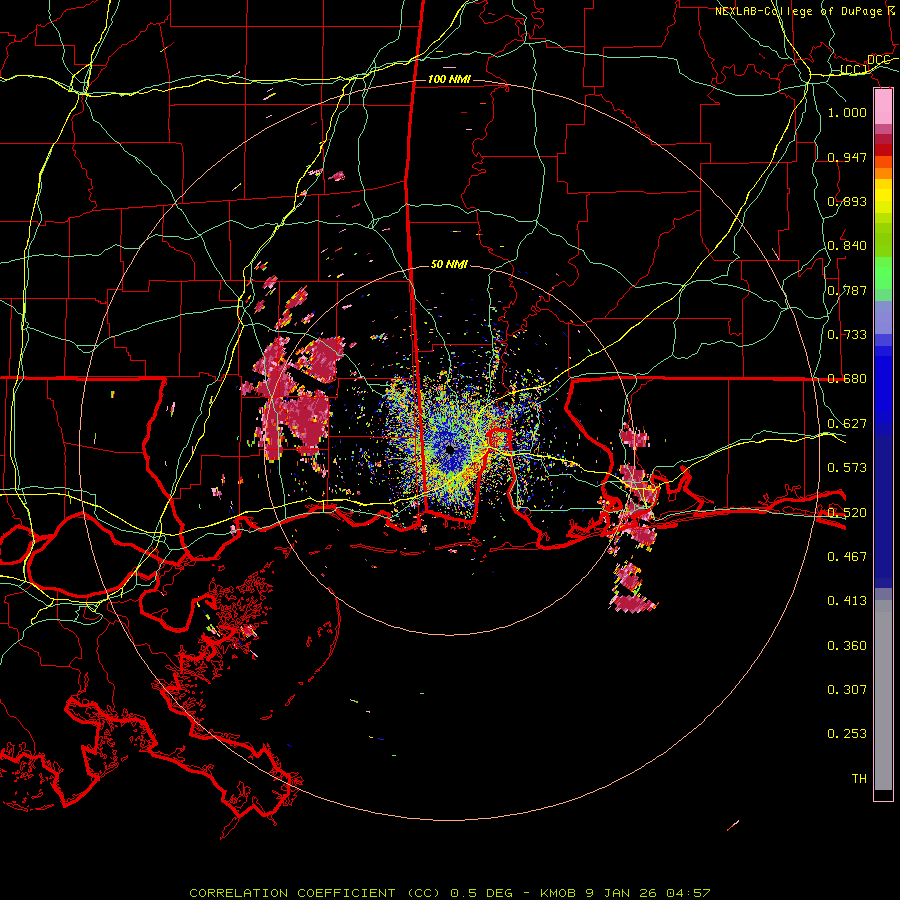
Task: Click the DCC label at the top right
Action: [x=879, y=60]
